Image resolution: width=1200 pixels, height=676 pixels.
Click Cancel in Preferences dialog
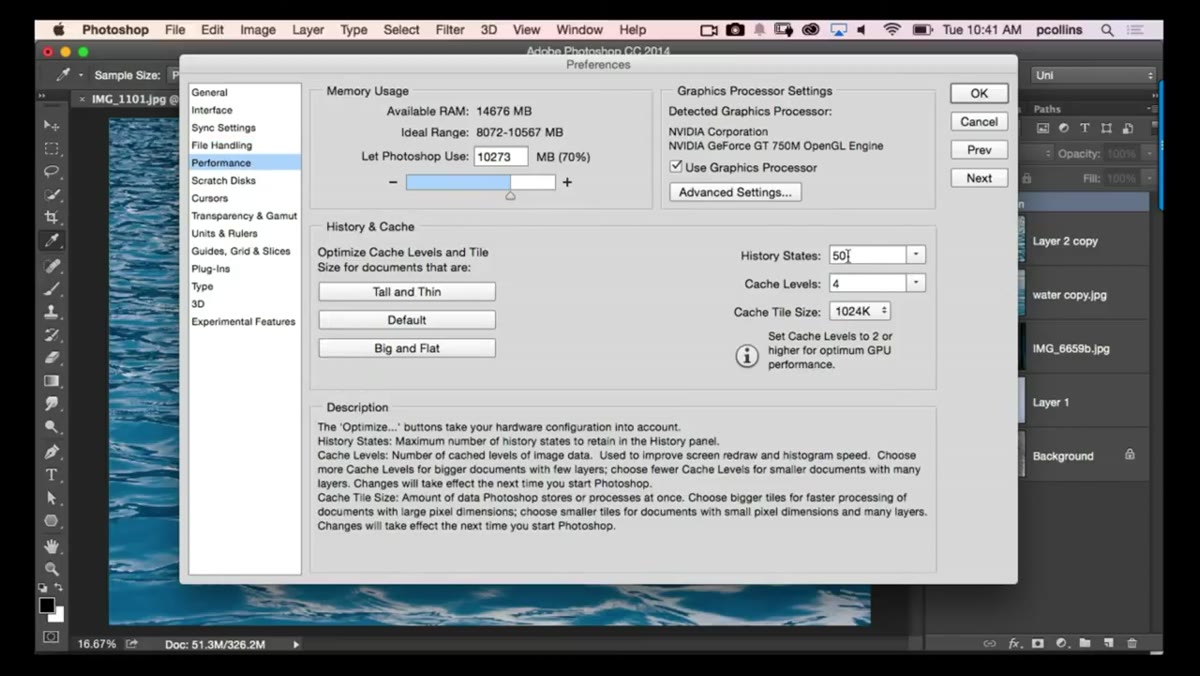pos(979,122)
